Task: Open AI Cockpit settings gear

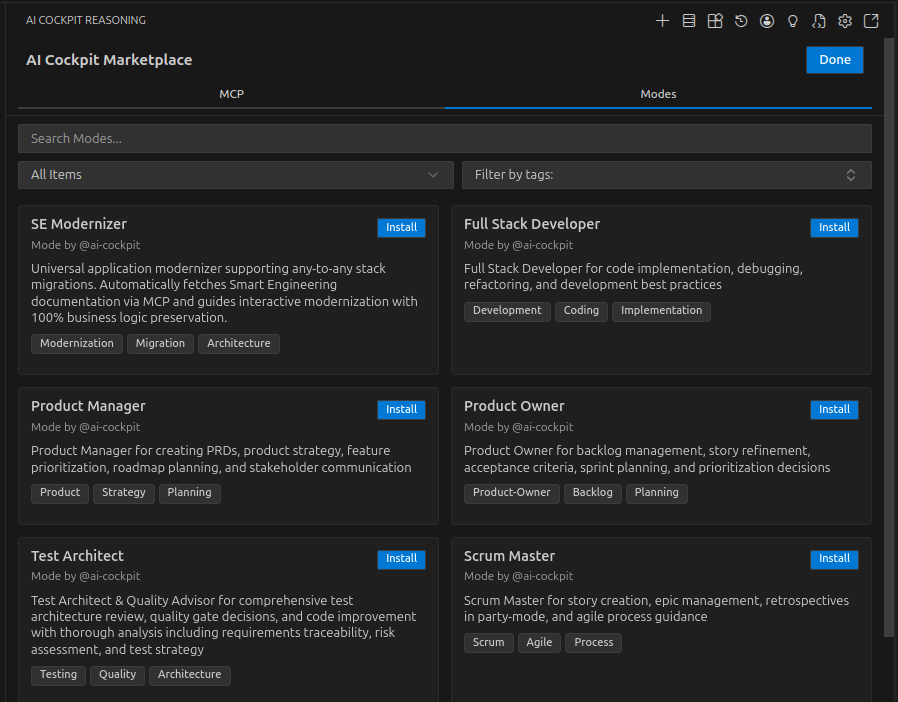Action: 844,20
